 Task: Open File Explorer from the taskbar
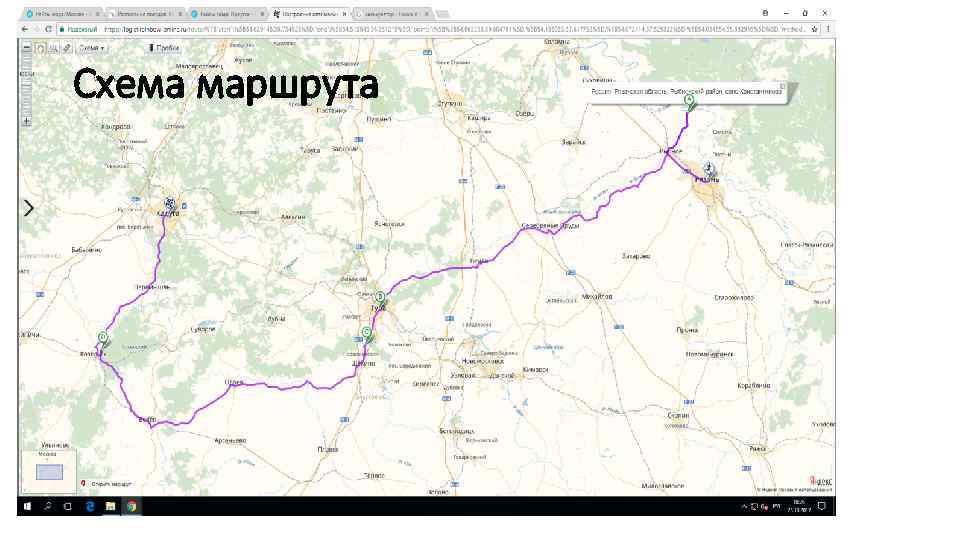(x=110, y=506)
